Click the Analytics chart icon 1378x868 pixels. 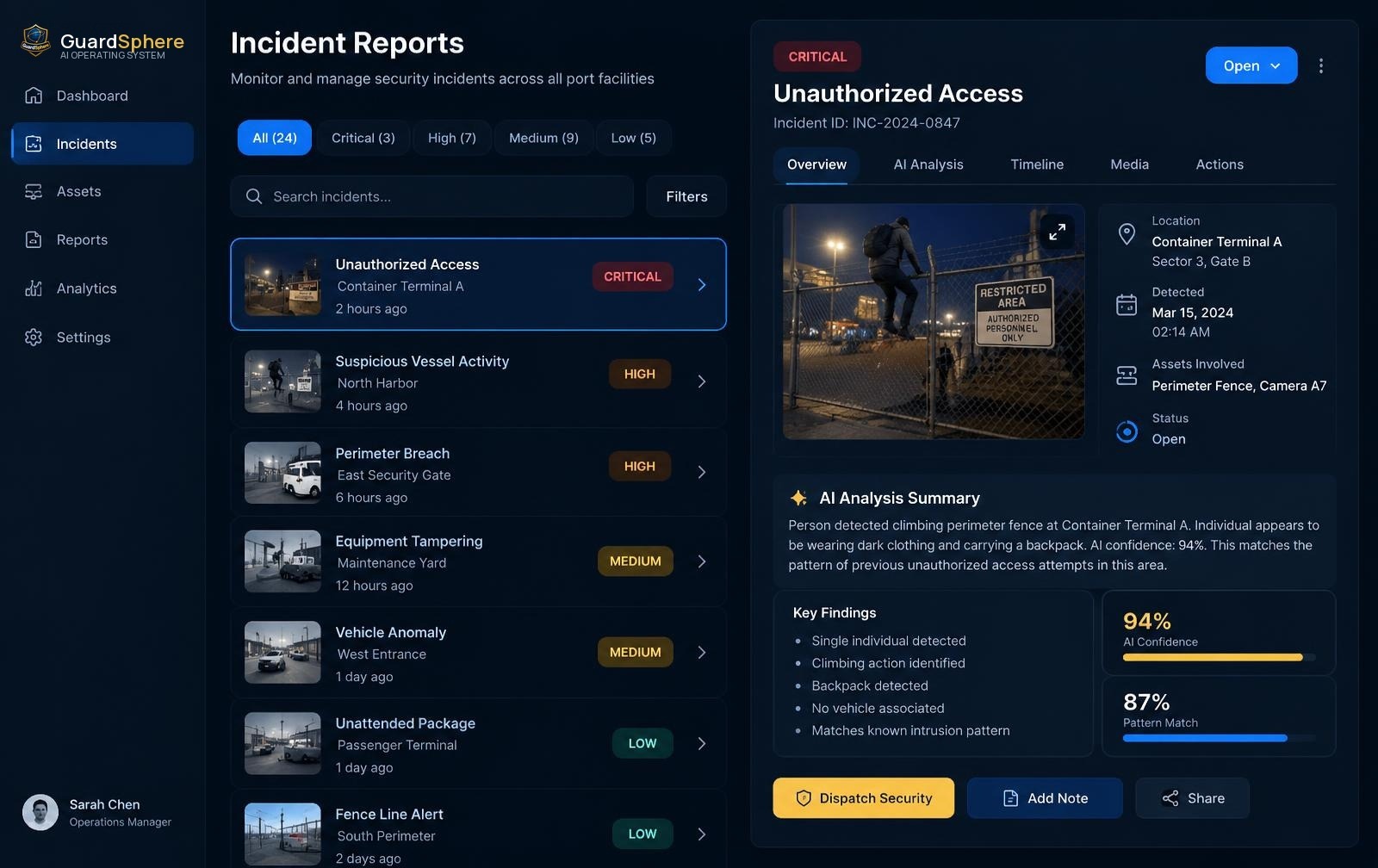click(x=34, y=288)
